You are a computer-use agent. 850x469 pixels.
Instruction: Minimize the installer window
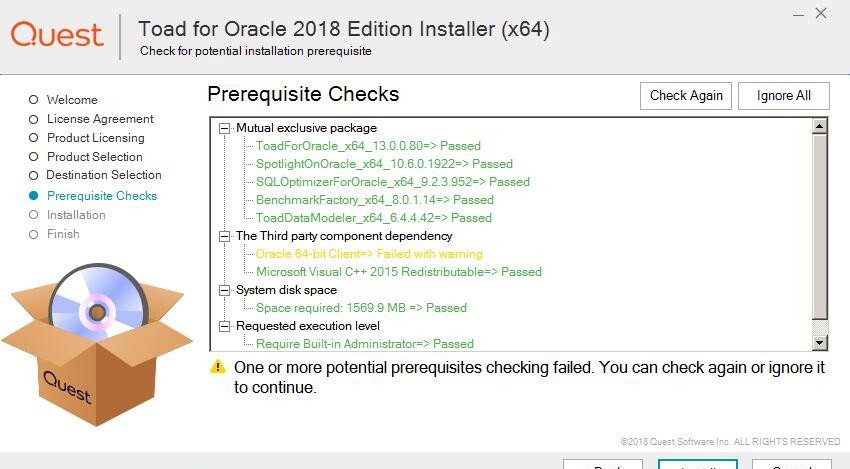(x=798, y=15)
